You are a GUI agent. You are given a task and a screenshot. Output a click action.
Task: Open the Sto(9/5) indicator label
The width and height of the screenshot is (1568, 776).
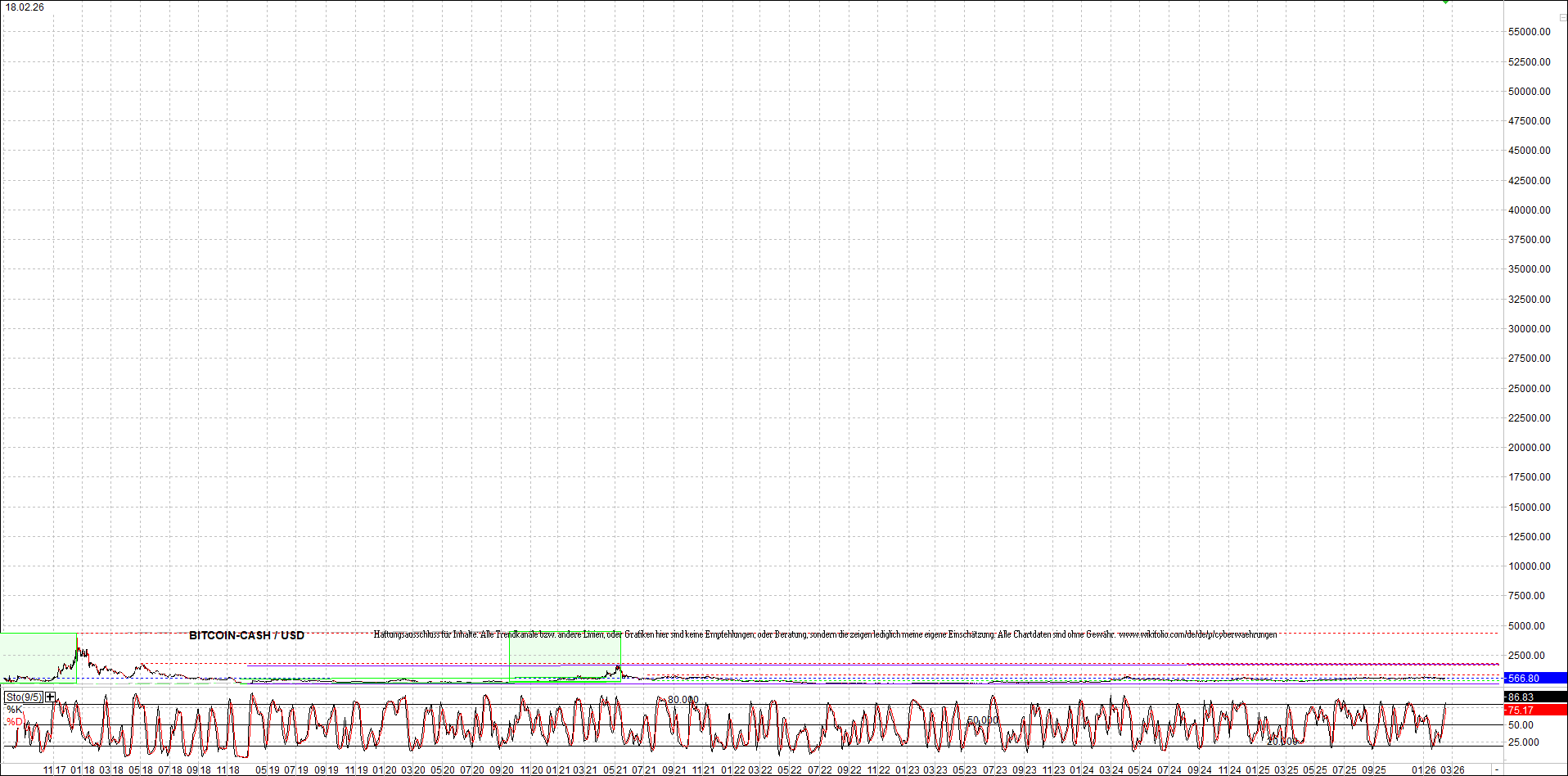coord(24,697)
